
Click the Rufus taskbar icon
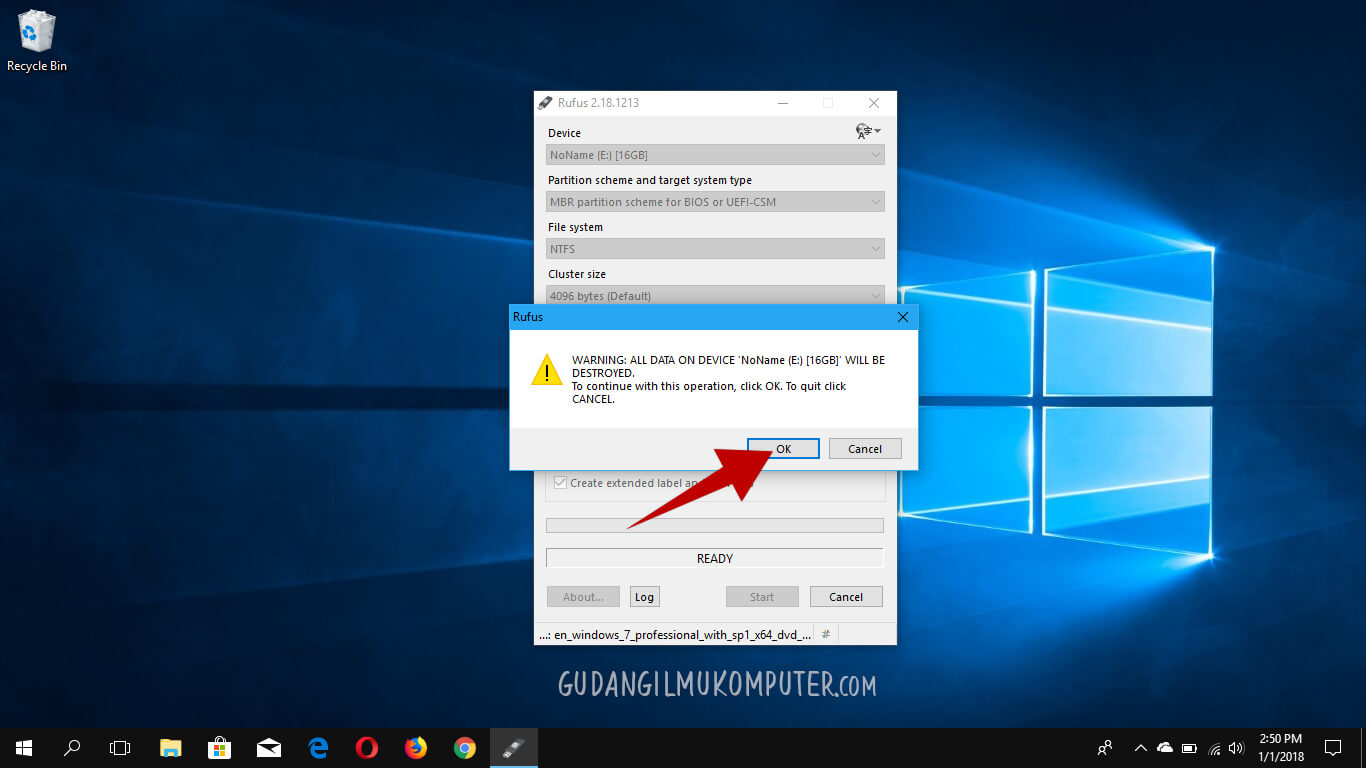coord(514,747)
